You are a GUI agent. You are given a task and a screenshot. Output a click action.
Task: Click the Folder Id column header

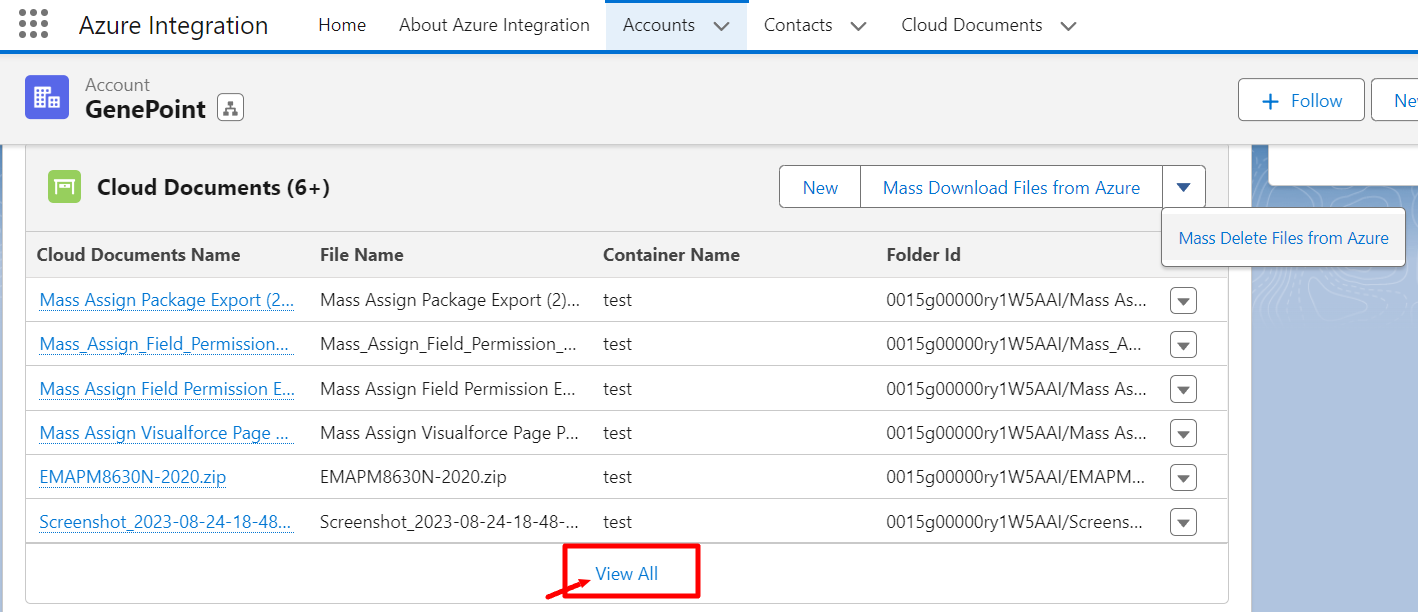923,254
